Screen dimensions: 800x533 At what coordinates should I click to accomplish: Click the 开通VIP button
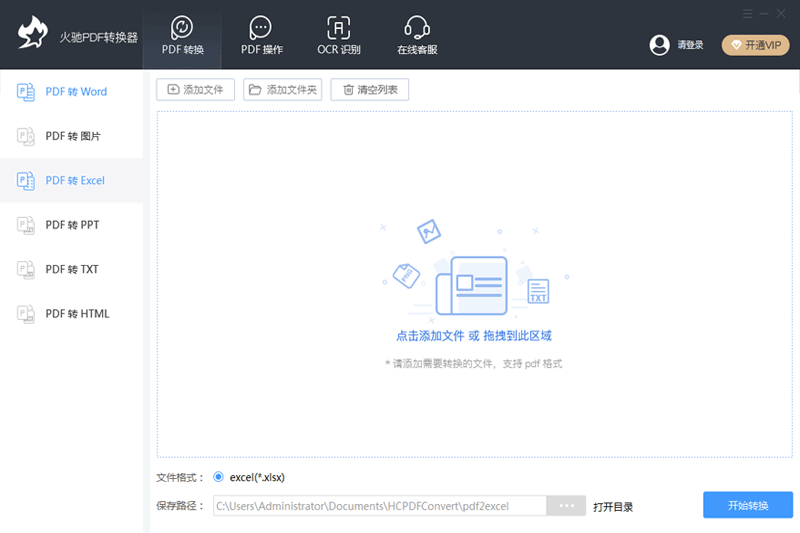coord(756,45)
